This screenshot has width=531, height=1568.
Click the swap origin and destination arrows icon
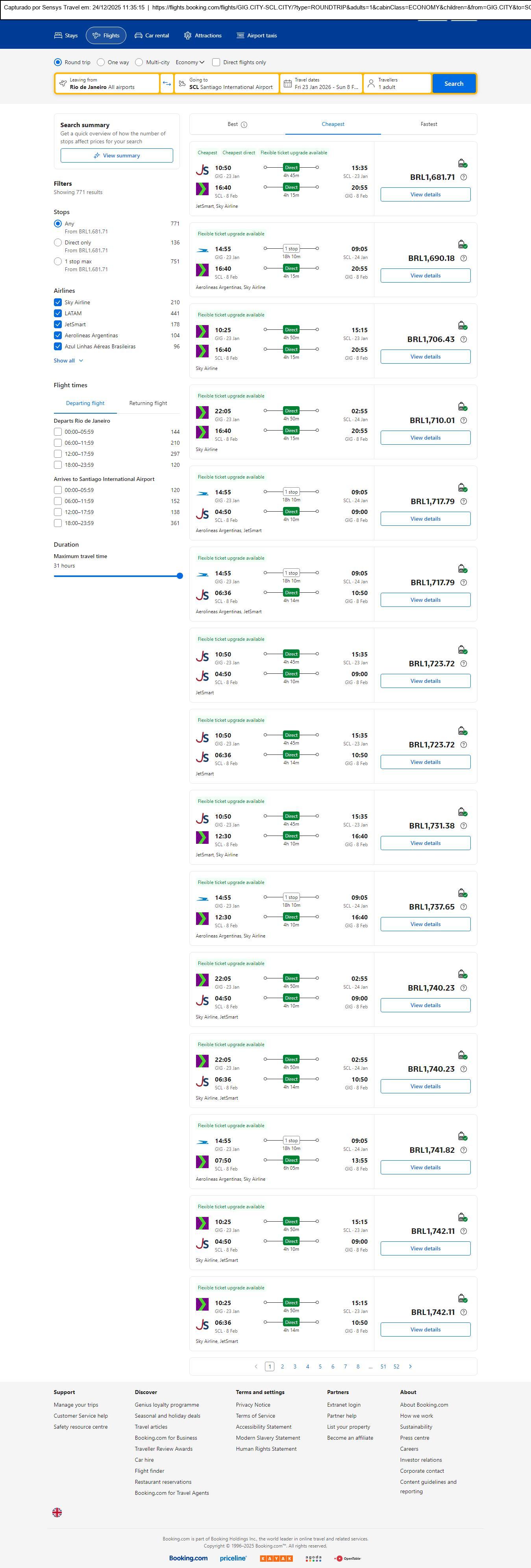coord(166,83)
